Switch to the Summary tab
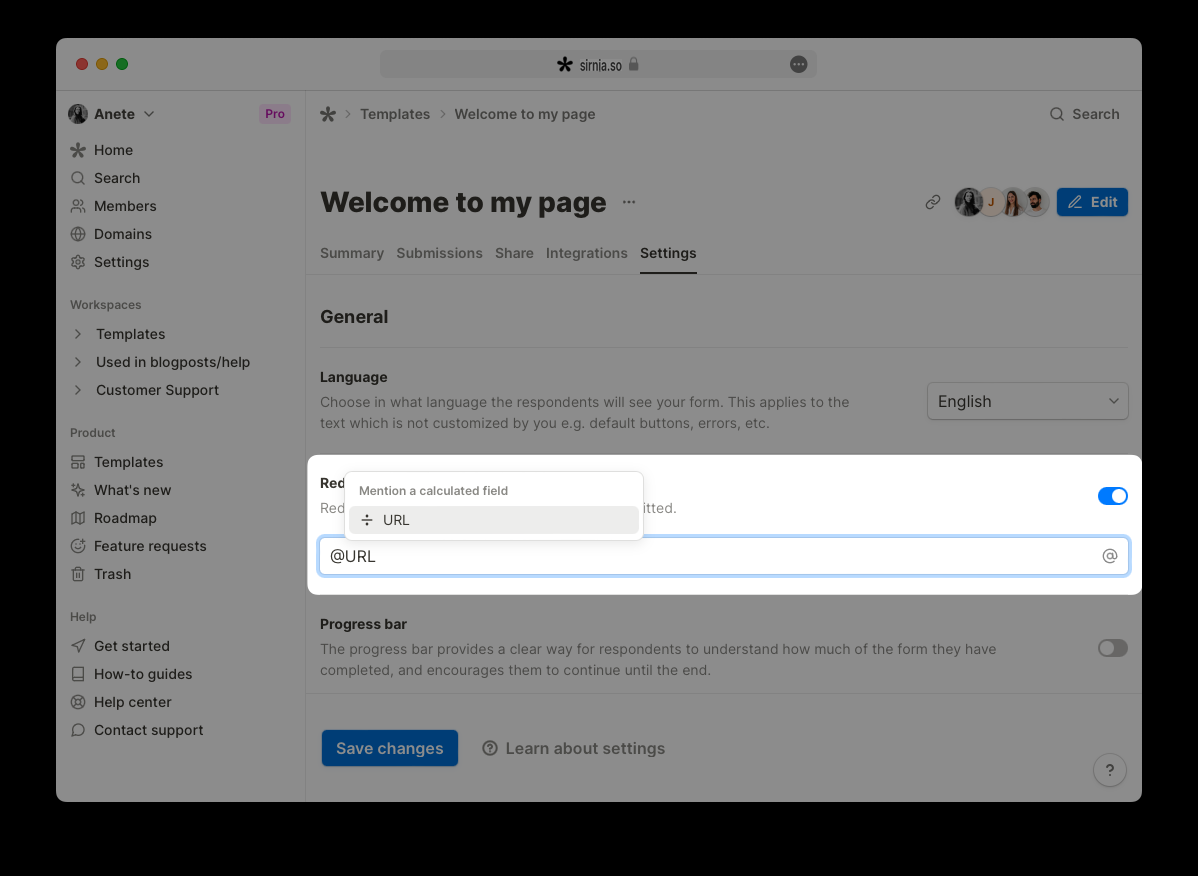This screenshot has width=1198, height=876. point(351,254)
